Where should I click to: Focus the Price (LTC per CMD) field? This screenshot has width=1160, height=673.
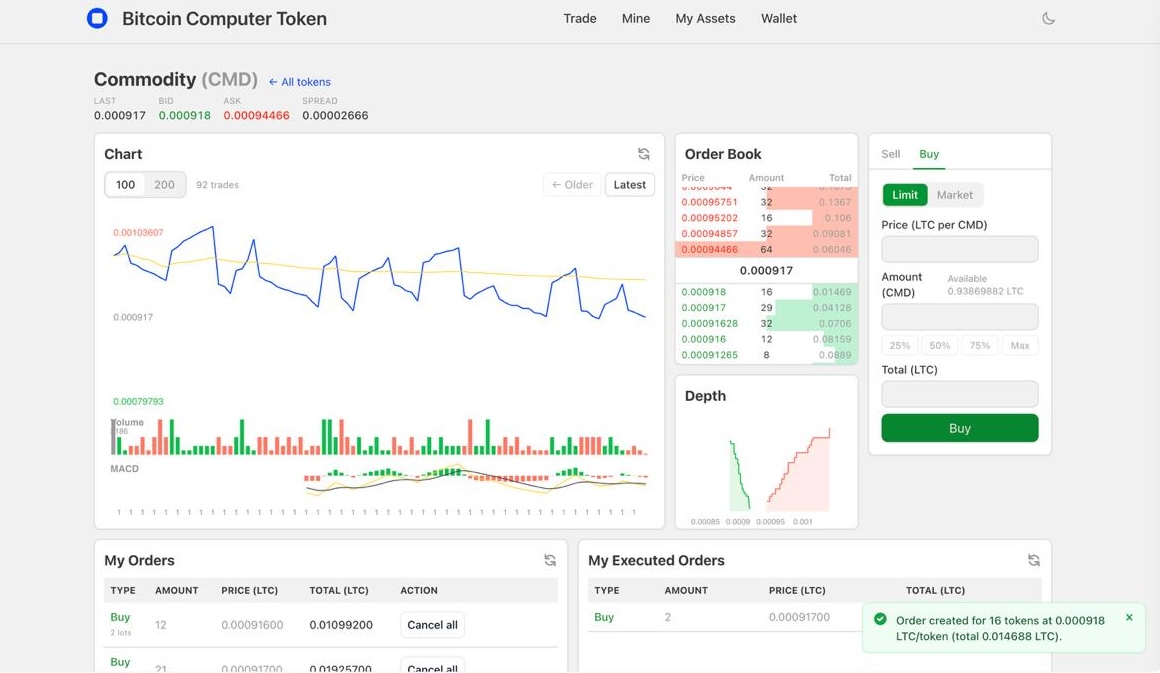tap(960, 249)
